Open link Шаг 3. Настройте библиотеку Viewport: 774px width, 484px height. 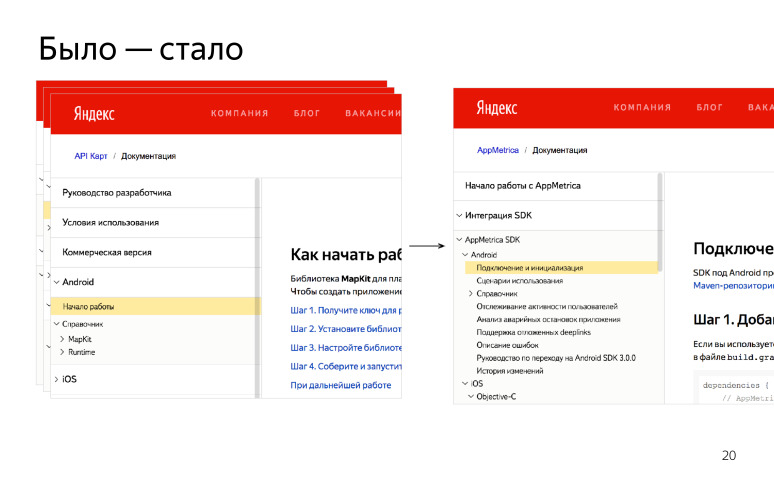(346, 348)
